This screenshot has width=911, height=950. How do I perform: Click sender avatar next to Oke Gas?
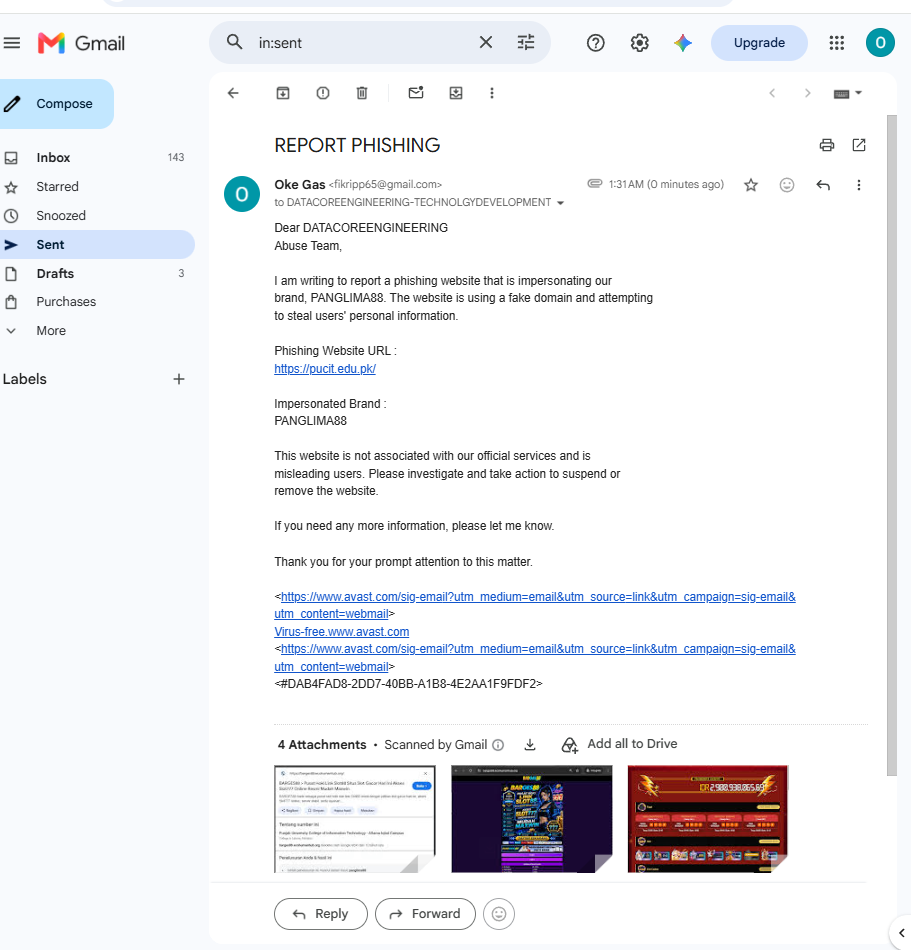242,194
